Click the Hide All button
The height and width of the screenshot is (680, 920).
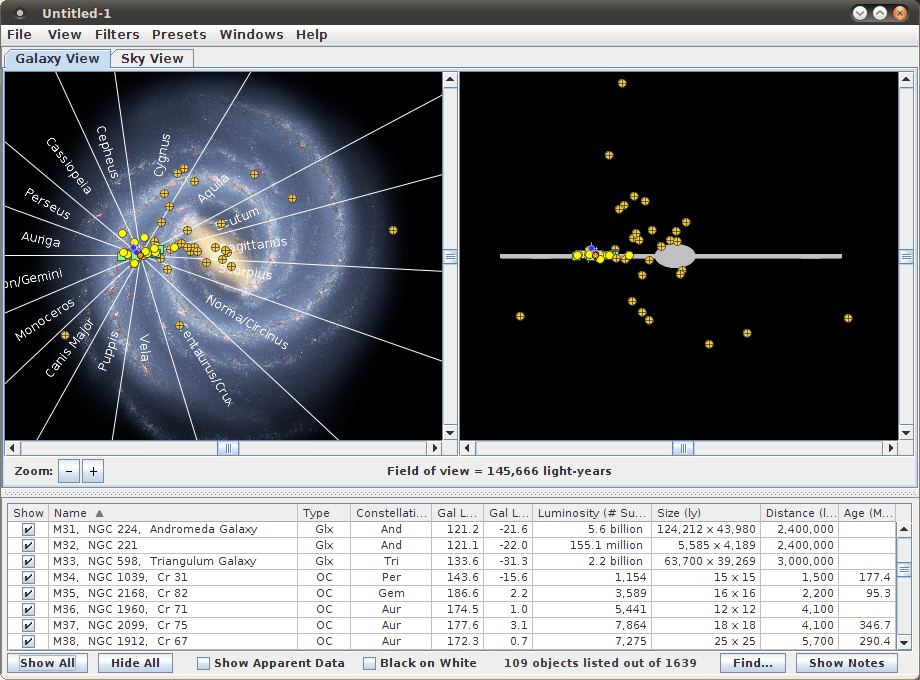pyautogui.click(x=135, y=663)
